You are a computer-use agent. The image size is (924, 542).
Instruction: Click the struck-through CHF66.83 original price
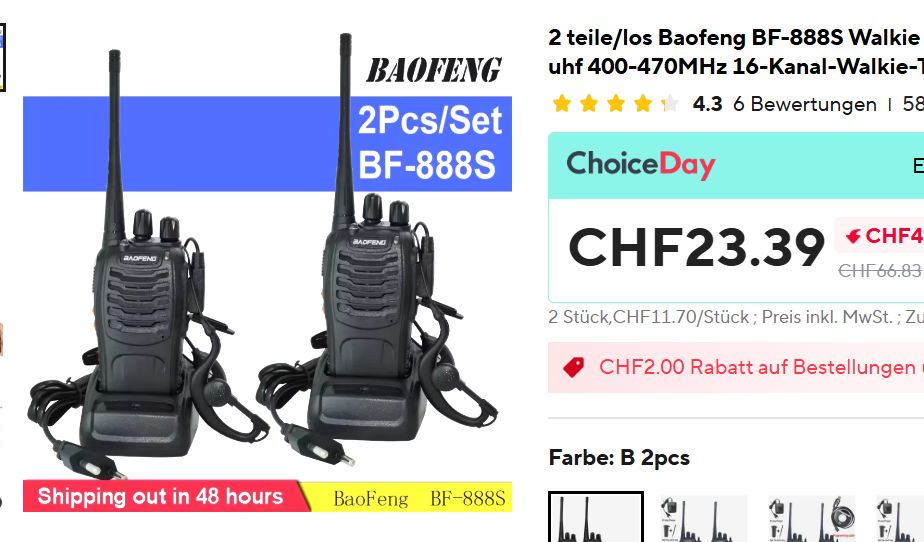(880, 270)
